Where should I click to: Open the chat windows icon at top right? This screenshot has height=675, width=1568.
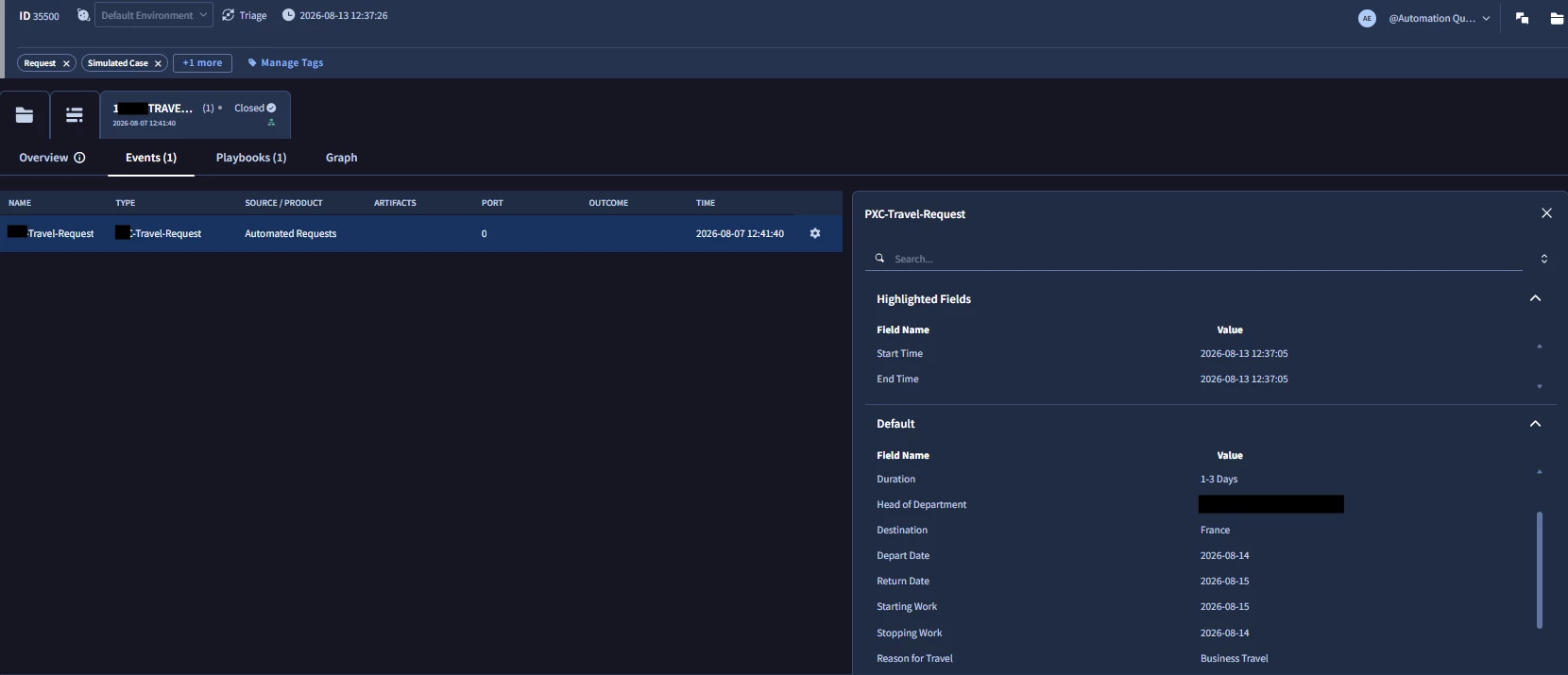point(1522,18)
